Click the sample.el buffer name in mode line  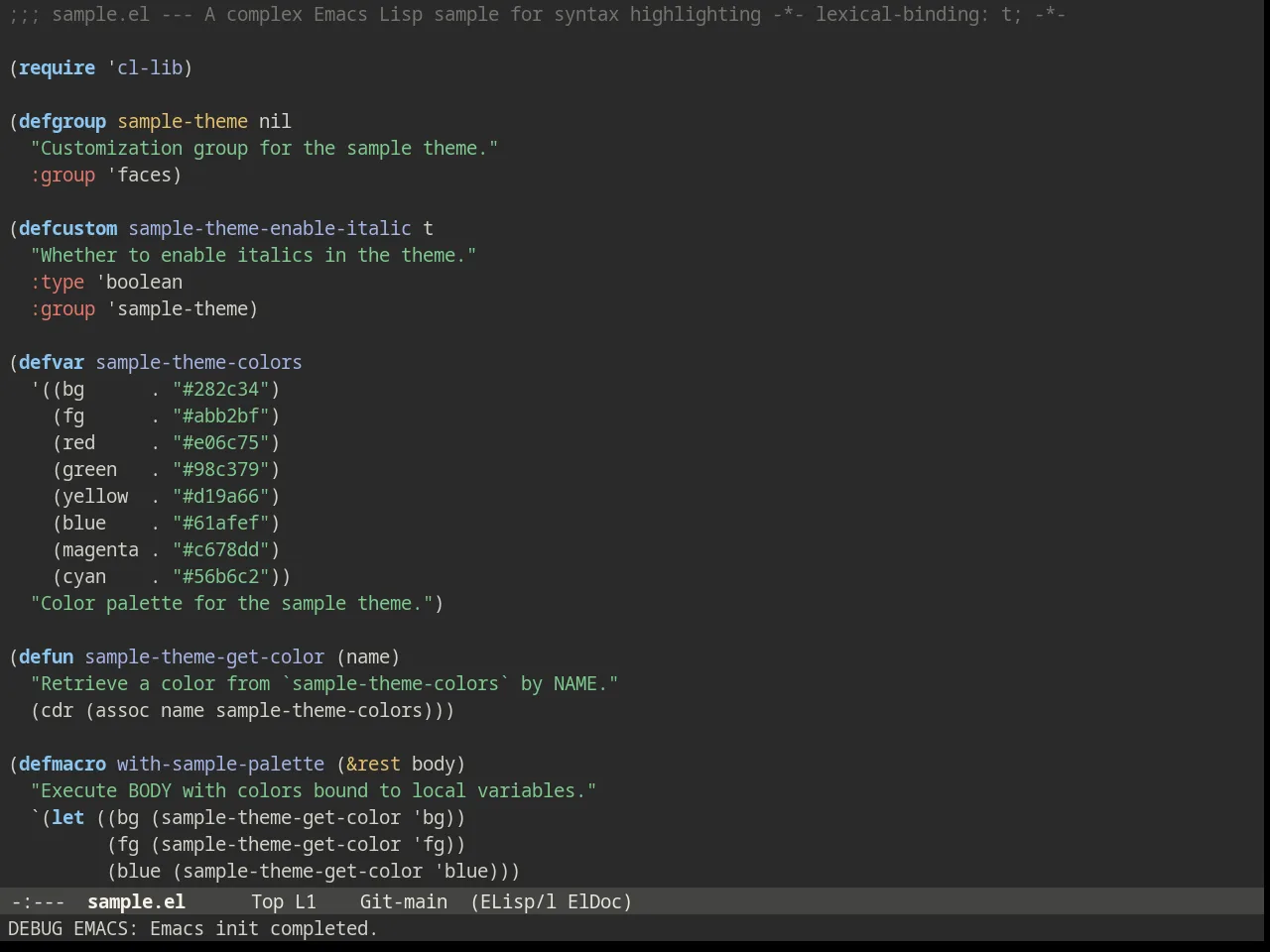click(136, 901)
